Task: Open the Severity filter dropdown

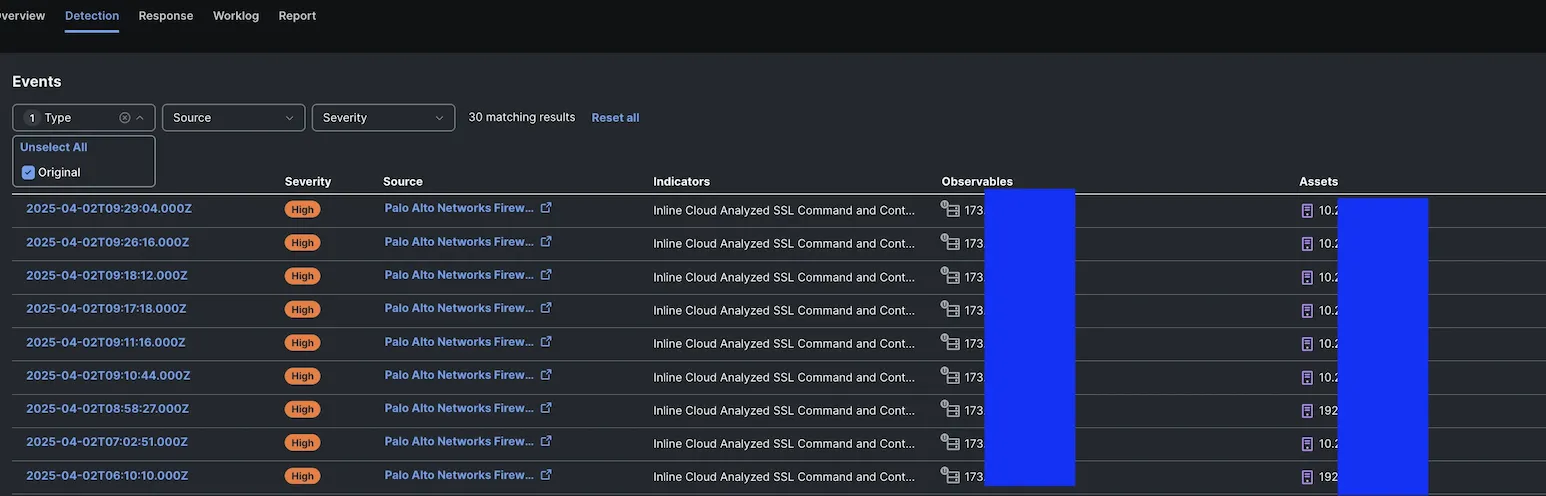Action: point(383,118)
